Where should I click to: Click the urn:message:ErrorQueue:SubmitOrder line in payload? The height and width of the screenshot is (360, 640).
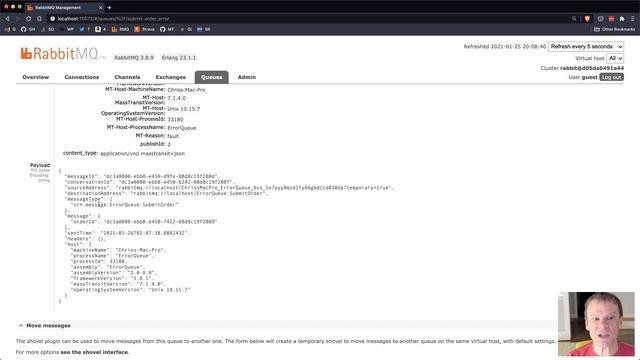[124, 205]
